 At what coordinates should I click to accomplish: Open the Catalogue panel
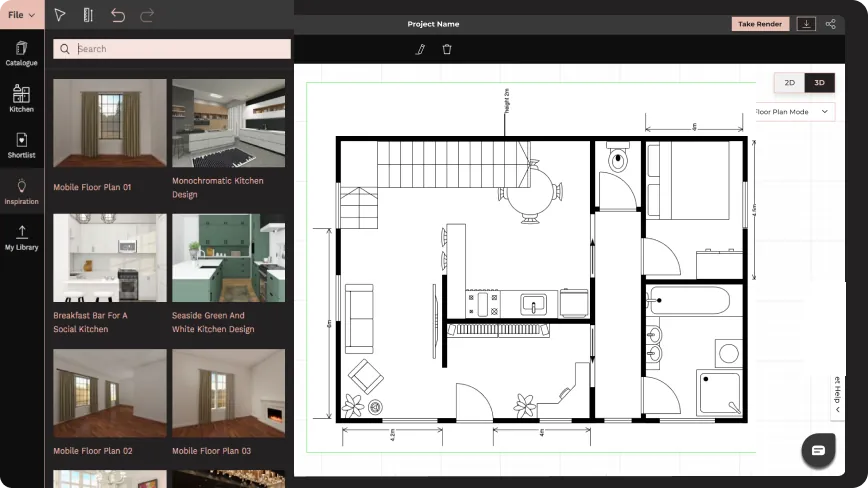coord(22,54)
